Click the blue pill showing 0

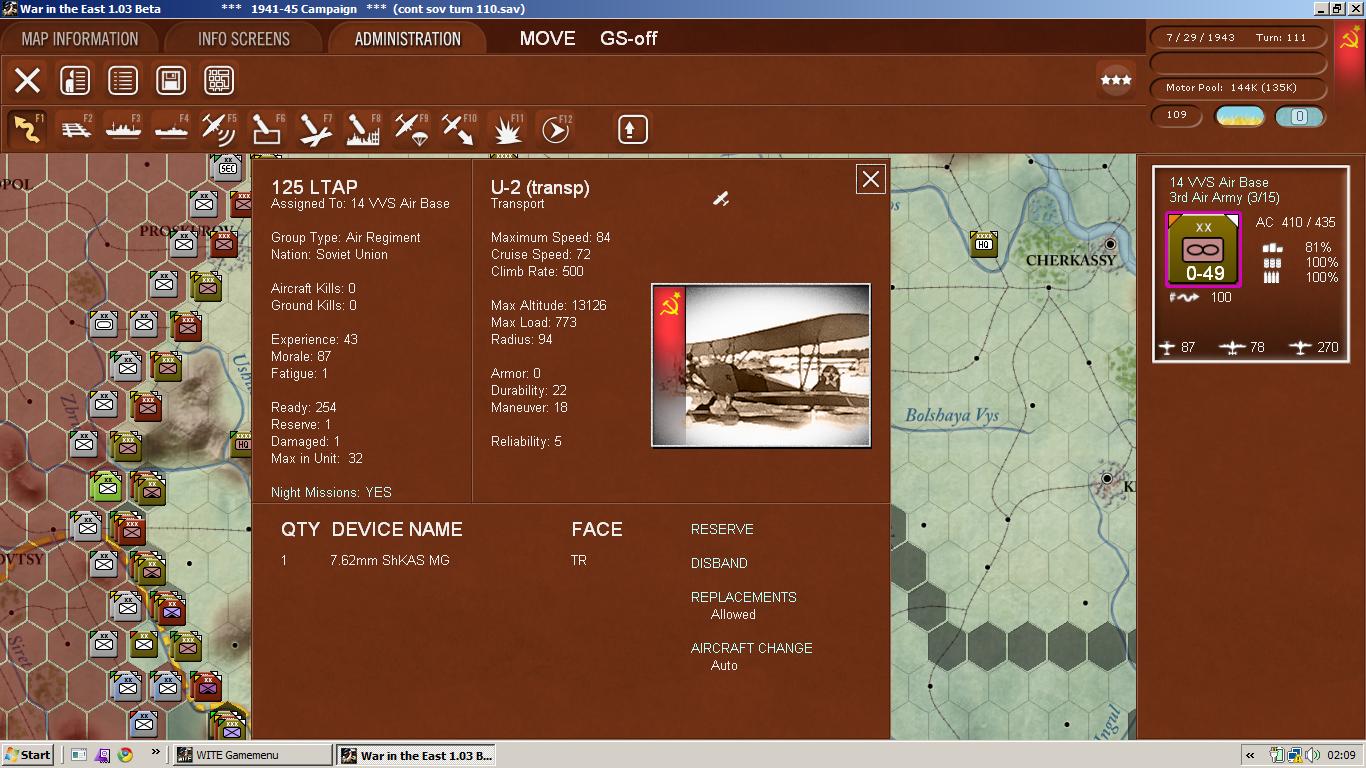coord(1299,116)
